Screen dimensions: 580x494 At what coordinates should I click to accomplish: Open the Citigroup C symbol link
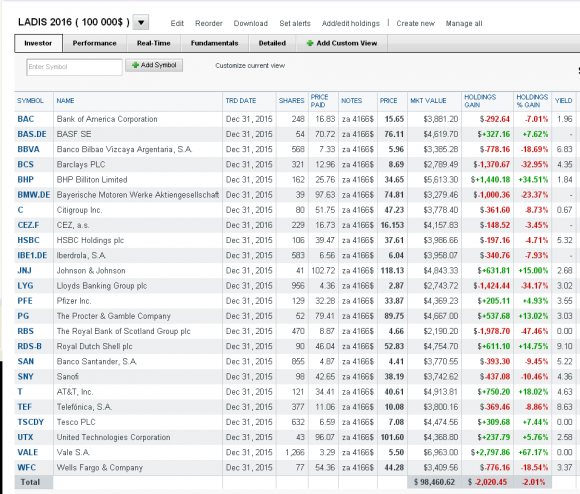20,210
